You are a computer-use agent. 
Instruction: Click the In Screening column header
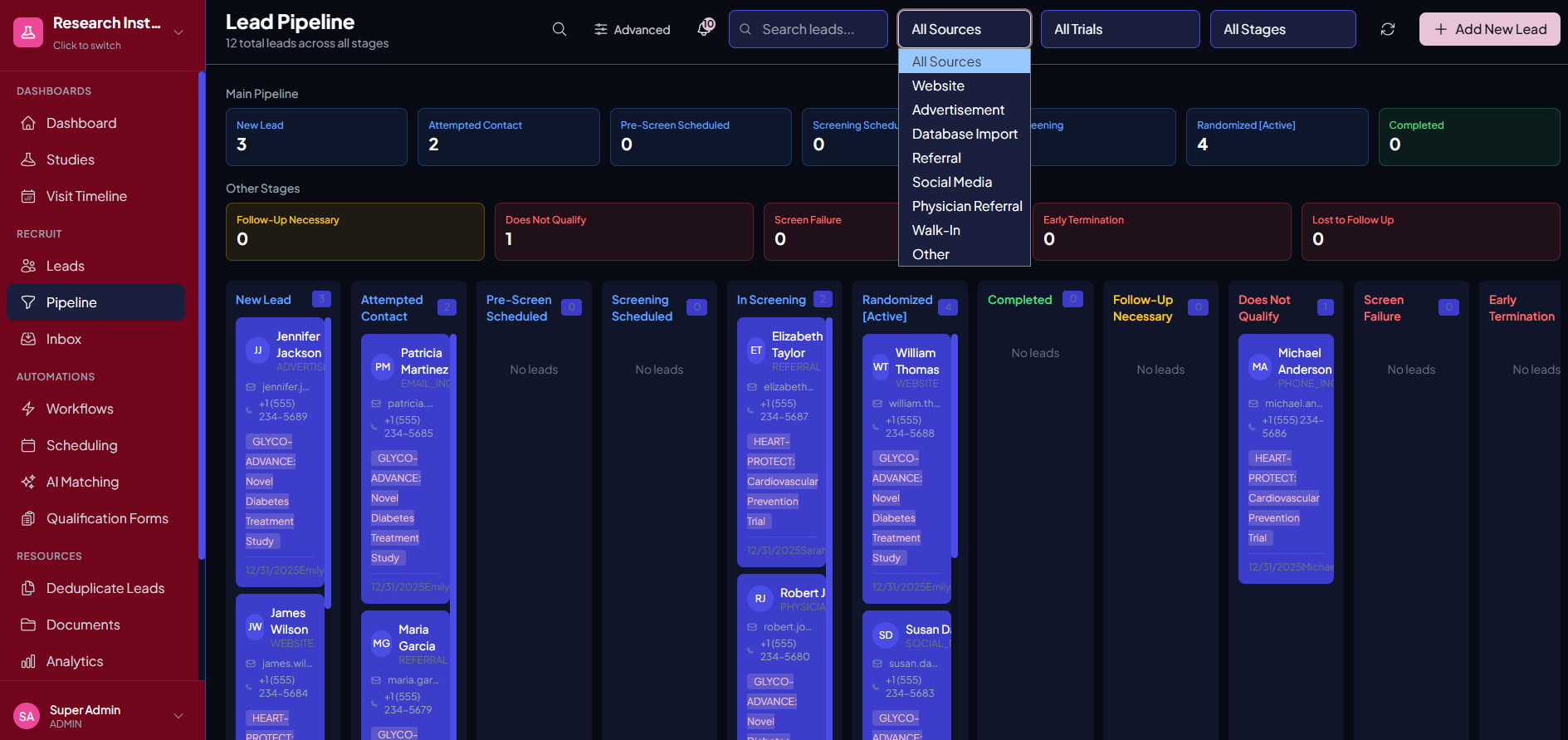(x=771, y=300)
